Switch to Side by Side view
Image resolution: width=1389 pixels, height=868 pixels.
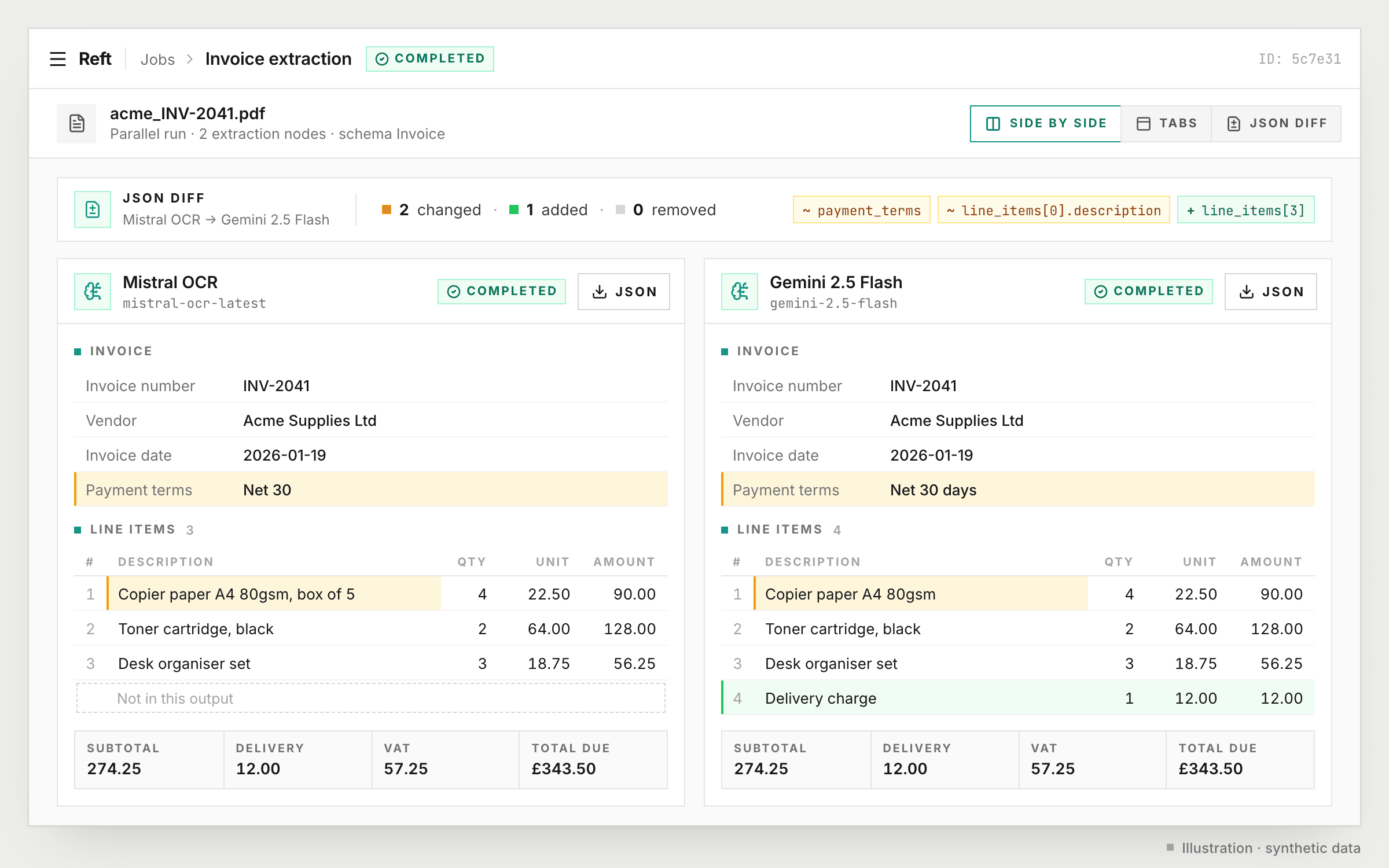pos(1045,123)
